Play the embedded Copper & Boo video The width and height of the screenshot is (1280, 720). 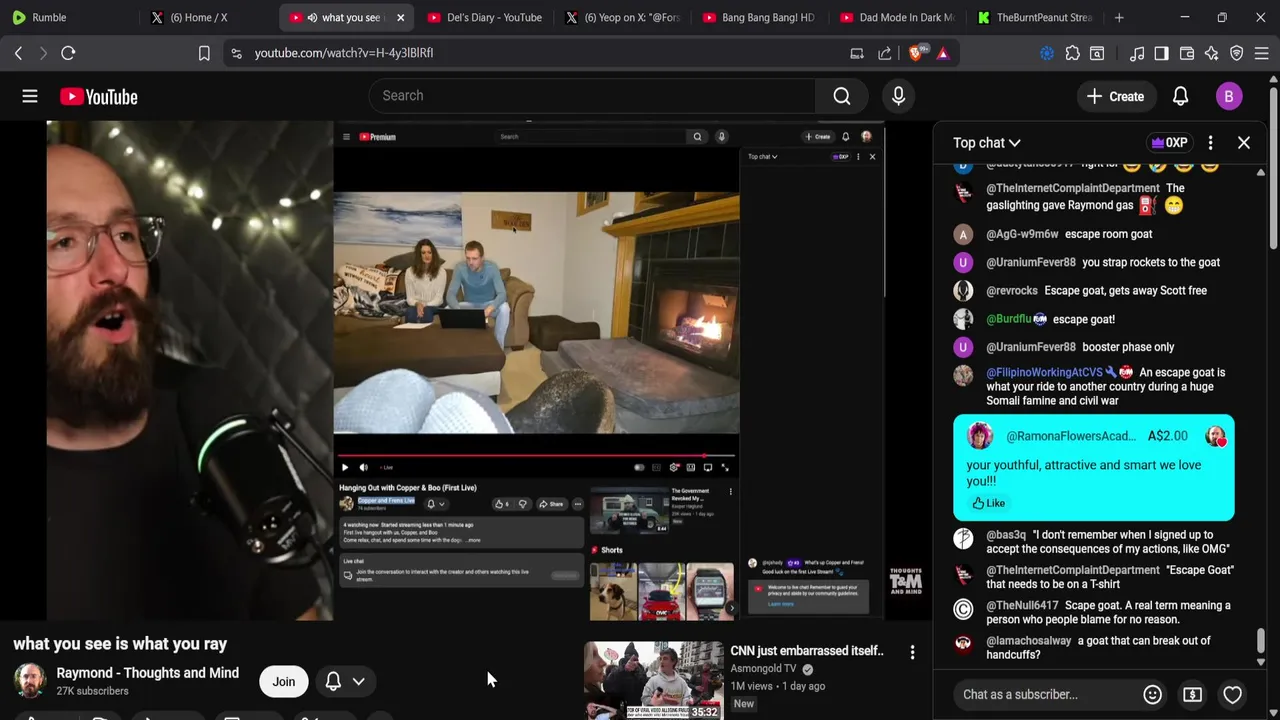(345, 467)
